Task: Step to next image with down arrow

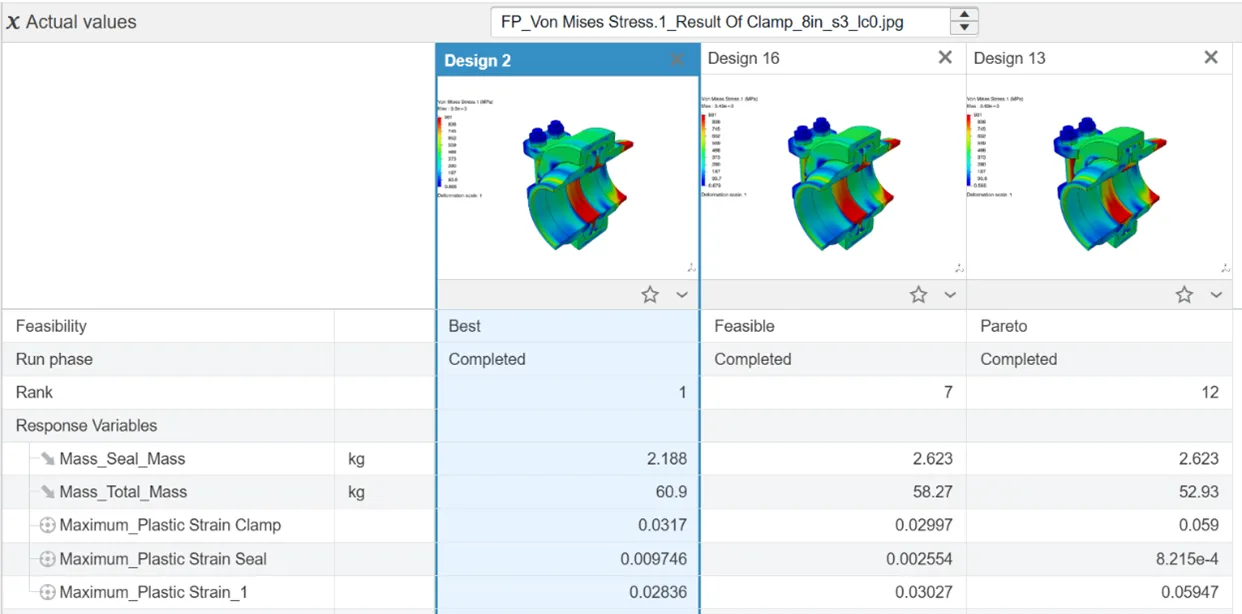Action: click(964, 28)
